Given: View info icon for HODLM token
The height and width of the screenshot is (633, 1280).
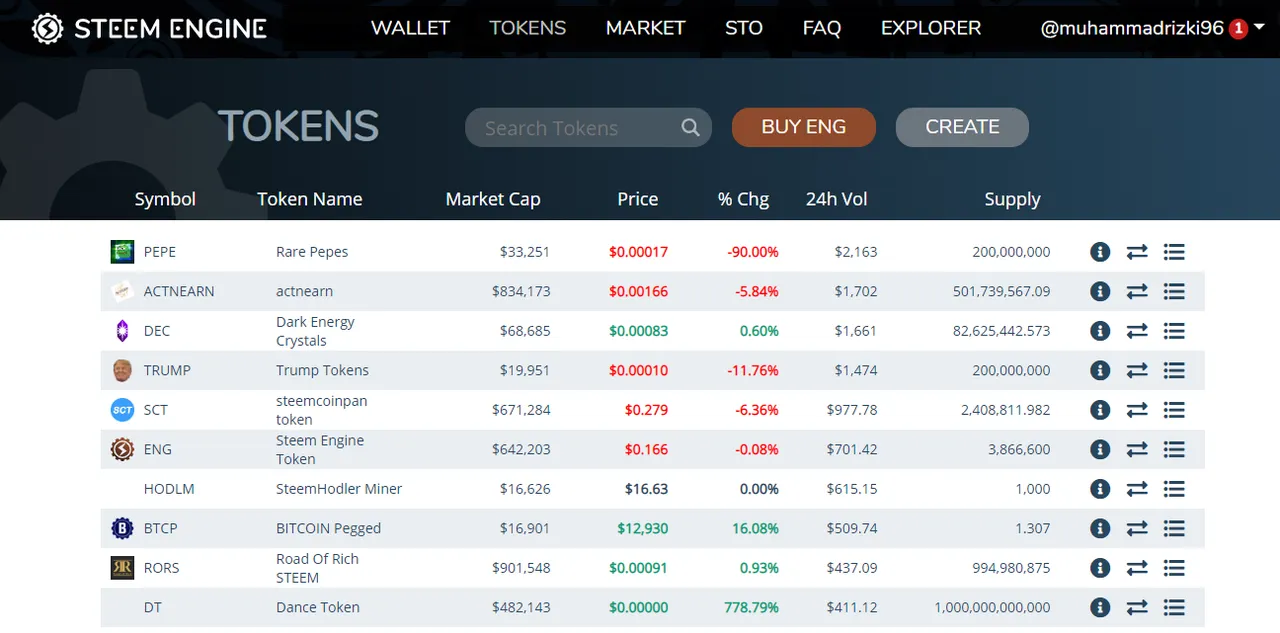Looking at the screenshot, I should click(x=1100, y=489).
